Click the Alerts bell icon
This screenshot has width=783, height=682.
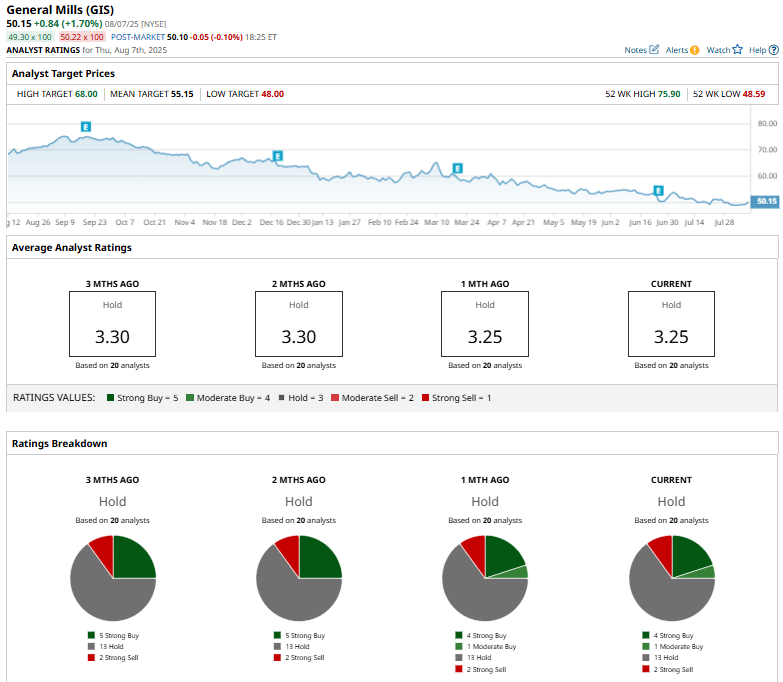coord(694,50)
